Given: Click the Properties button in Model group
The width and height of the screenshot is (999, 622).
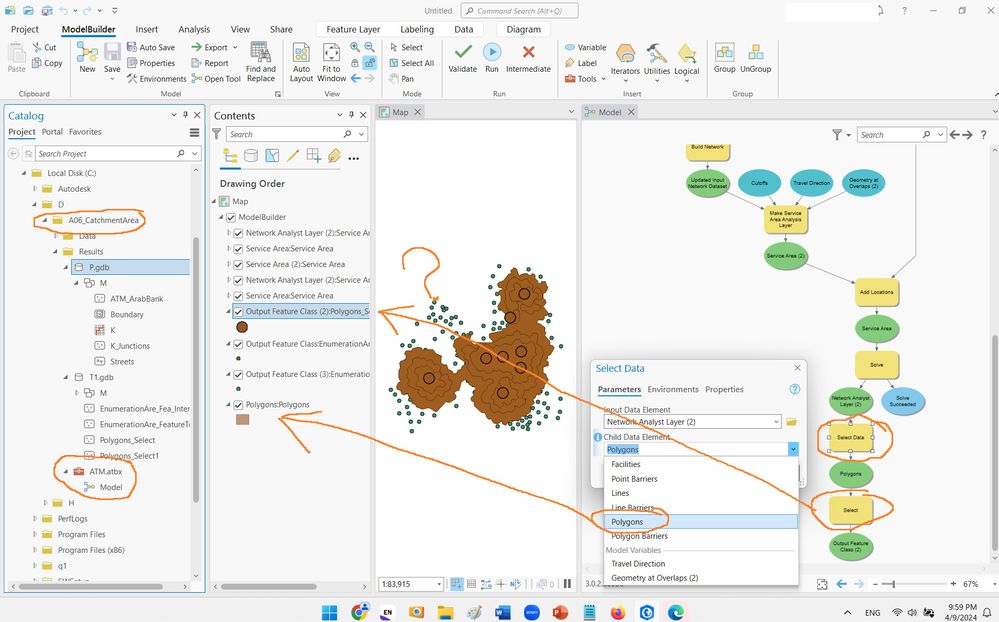Looking at the screenshot, I should 151,63.
